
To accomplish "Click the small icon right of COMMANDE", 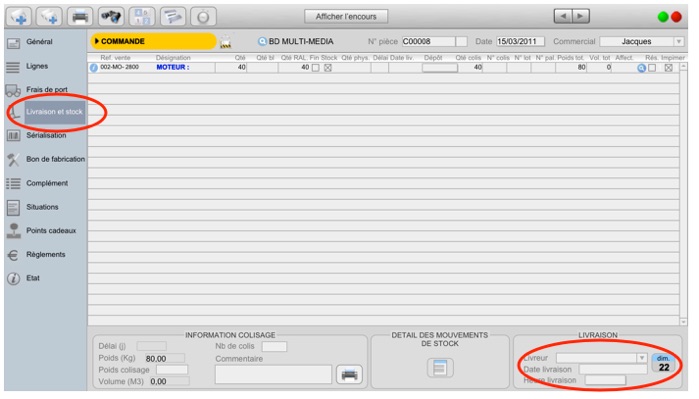I will click(226, 42).
